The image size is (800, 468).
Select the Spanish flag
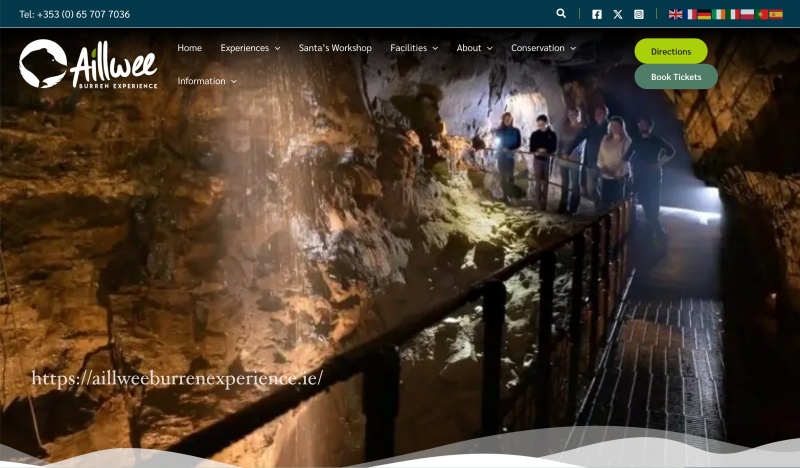point(776,14)
